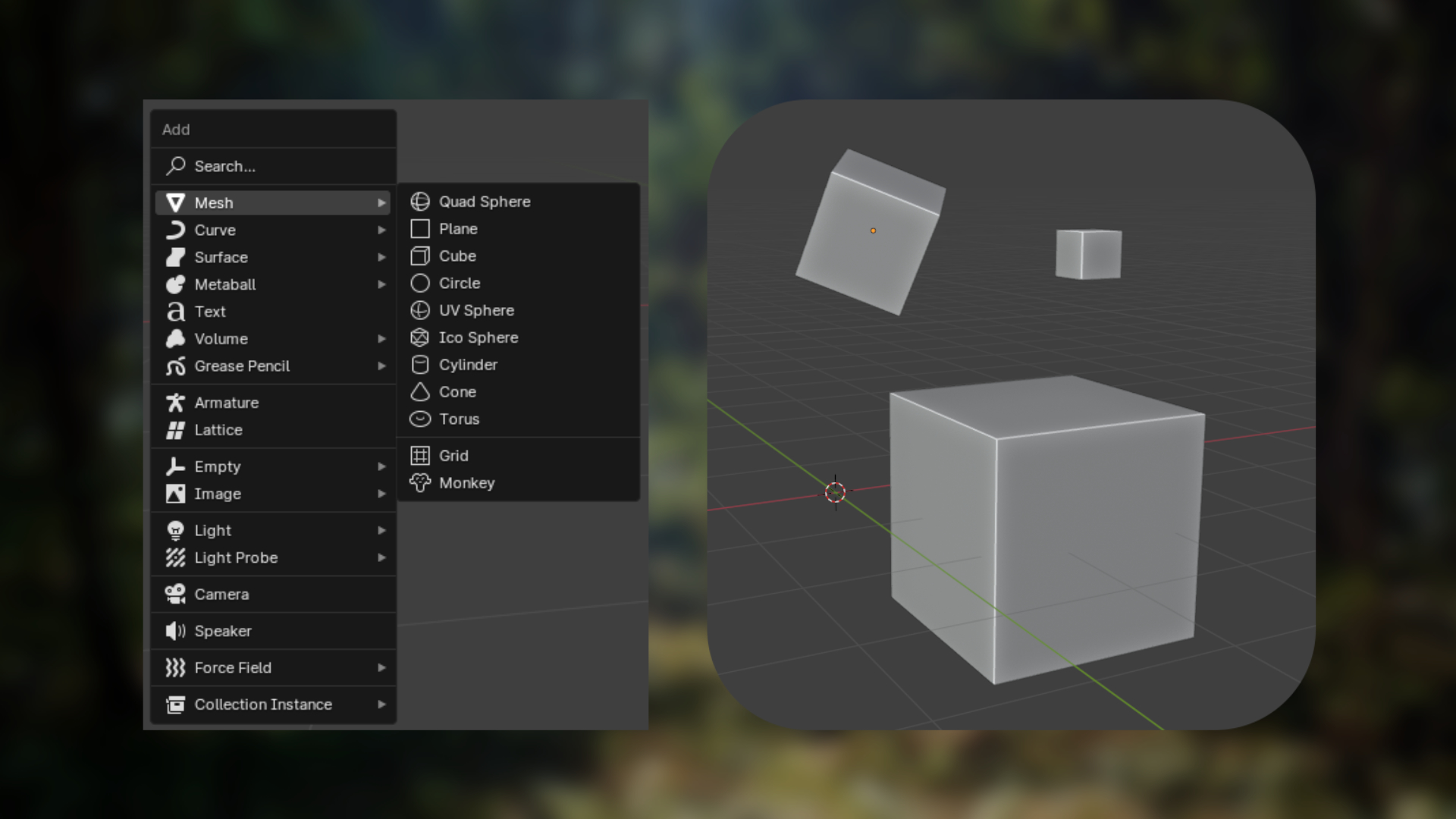Click the Curve icon in Add menu
Viewport: 1456px width, 819px height.
175,230
